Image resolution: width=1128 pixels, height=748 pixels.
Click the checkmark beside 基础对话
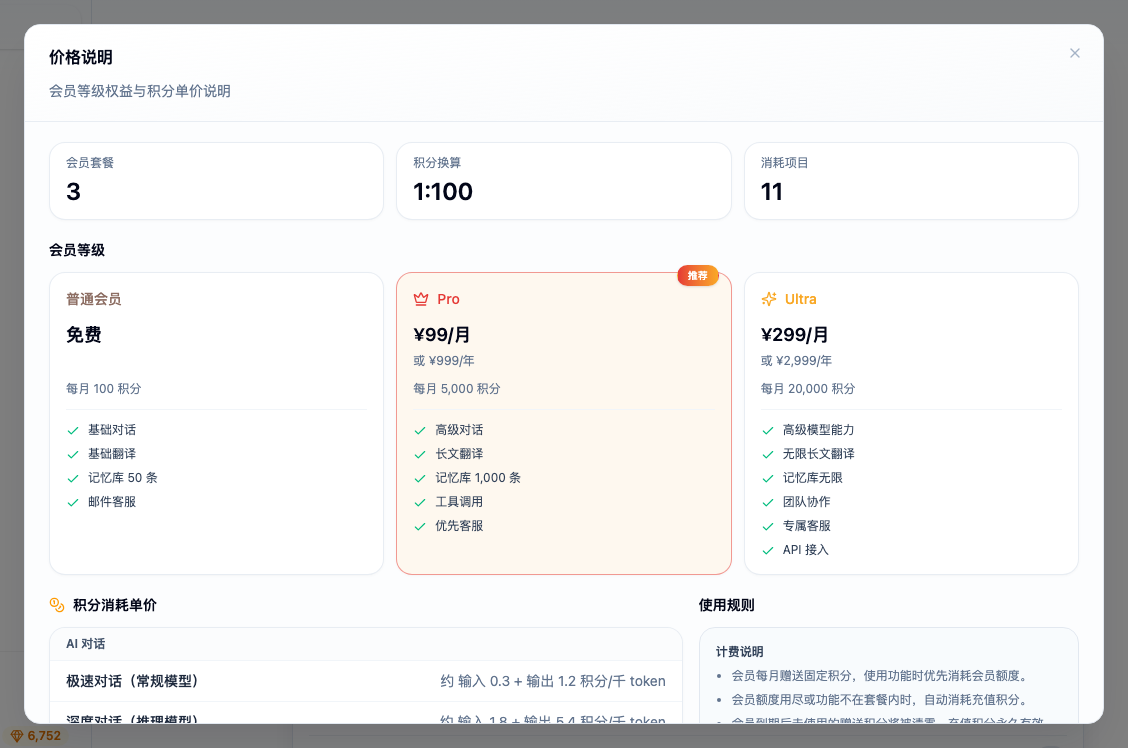tap(73, 430)
